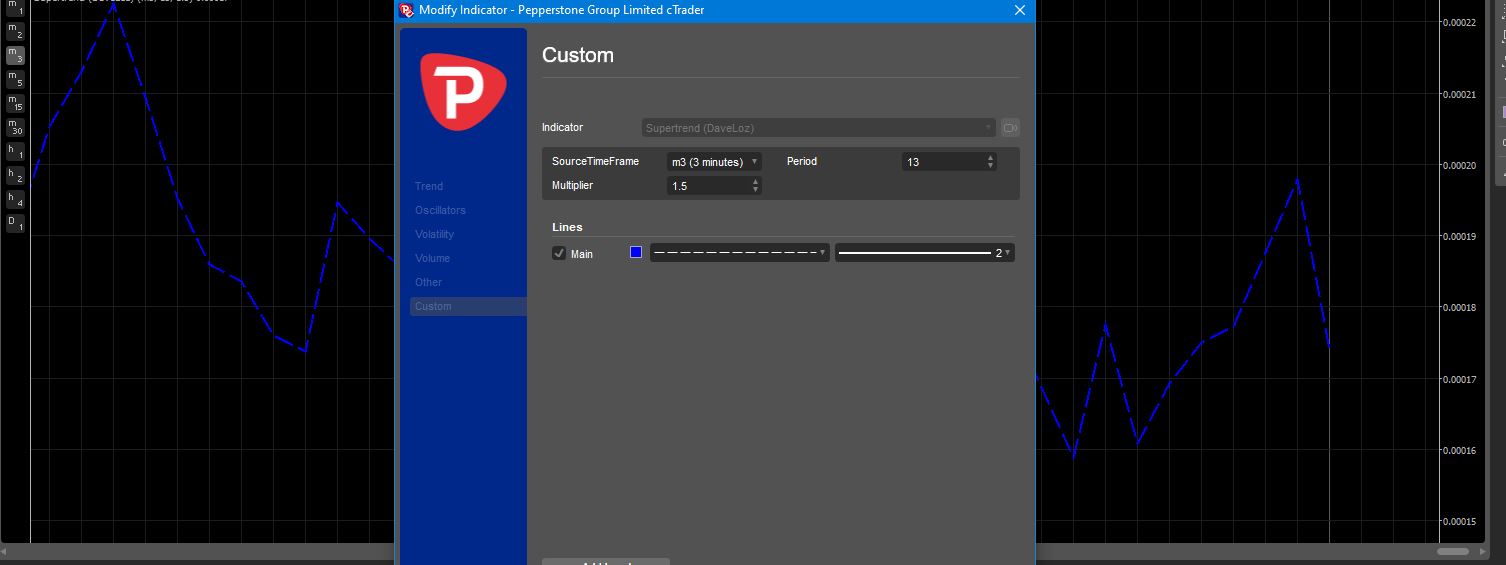Choose the m30 timeframe button

(x=15, y=127)
